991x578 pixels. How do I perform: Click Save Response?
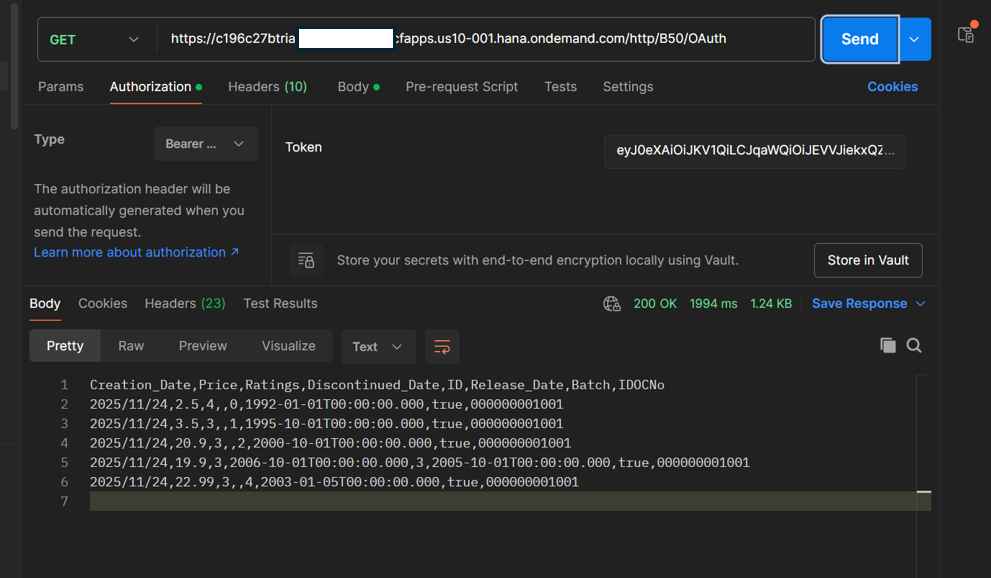tap(859, 304)
